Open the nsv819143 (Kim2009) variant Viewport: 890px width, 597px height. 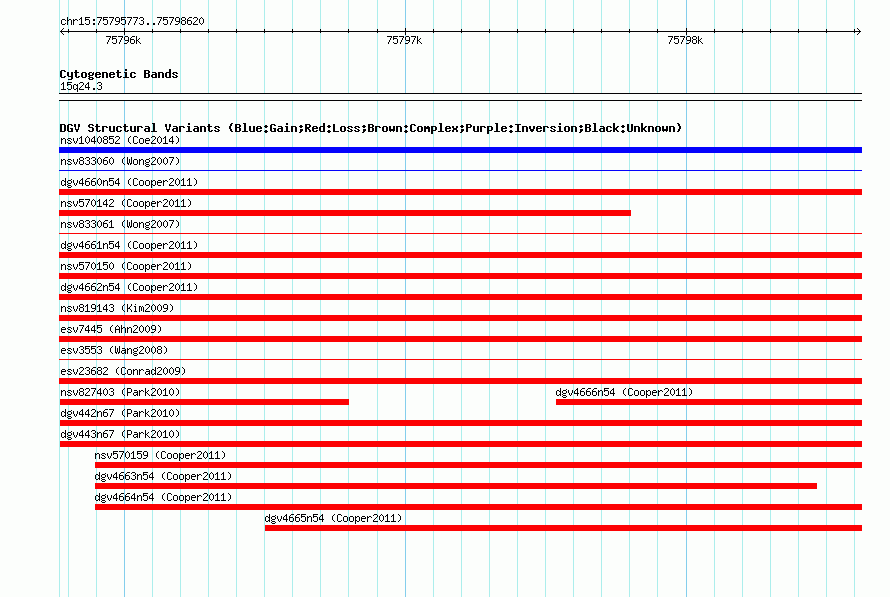[117, 308]
